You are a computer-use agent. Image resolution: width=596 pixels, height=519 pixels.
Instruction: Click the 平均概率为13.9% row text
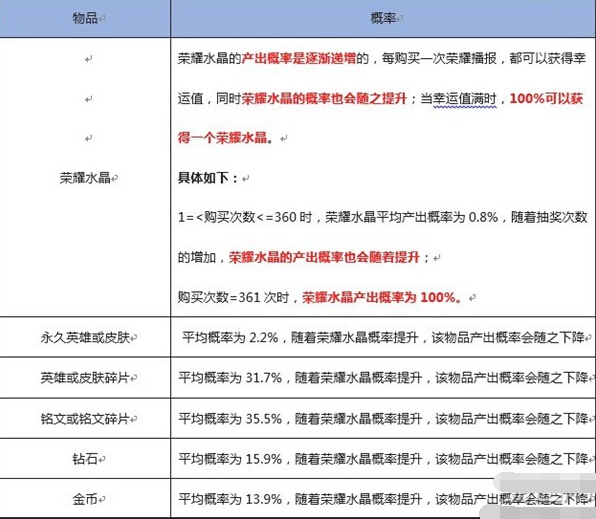383,499
